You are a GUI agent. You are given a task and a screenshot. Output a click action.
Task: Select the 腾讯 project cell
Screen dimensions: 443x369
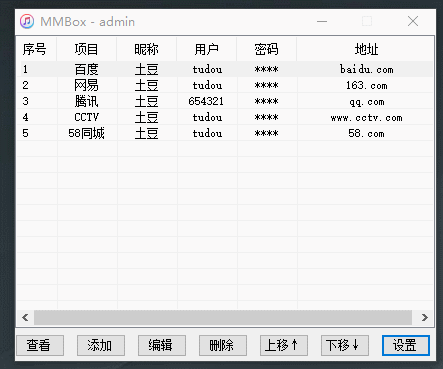[x=87, y=101]
